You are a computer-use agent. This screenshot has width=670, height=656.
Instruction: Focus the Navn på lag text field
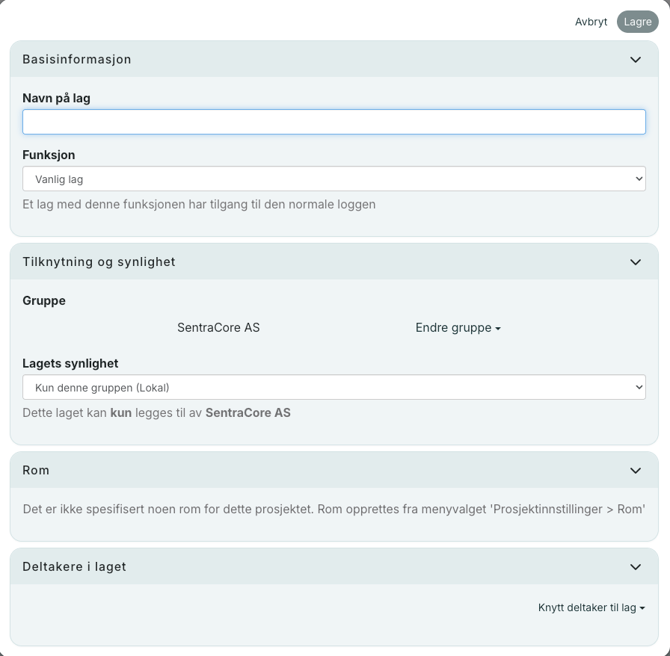pos(334,122)
